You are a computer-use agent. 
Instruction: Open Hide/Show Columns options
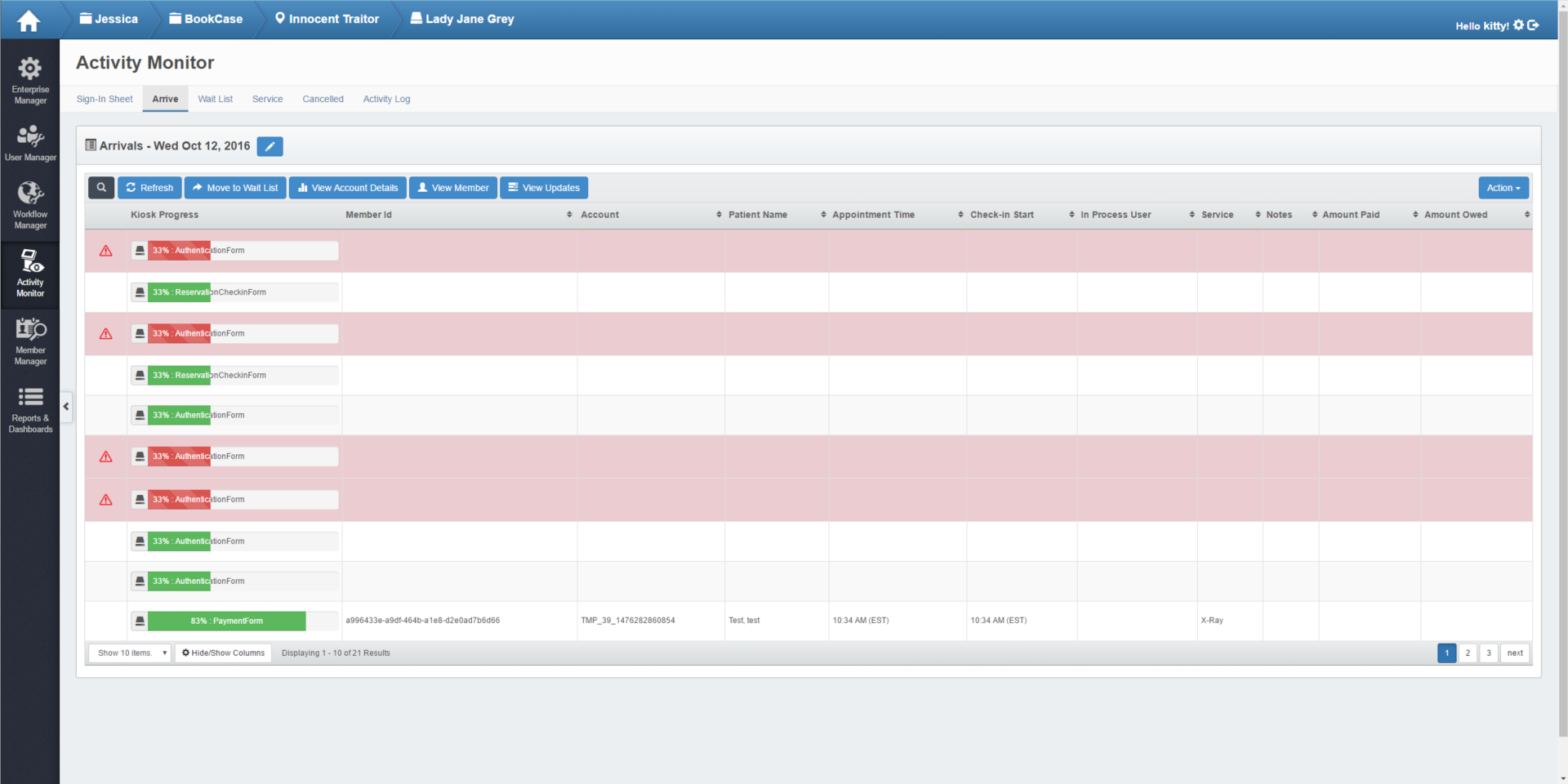point(223,653)
